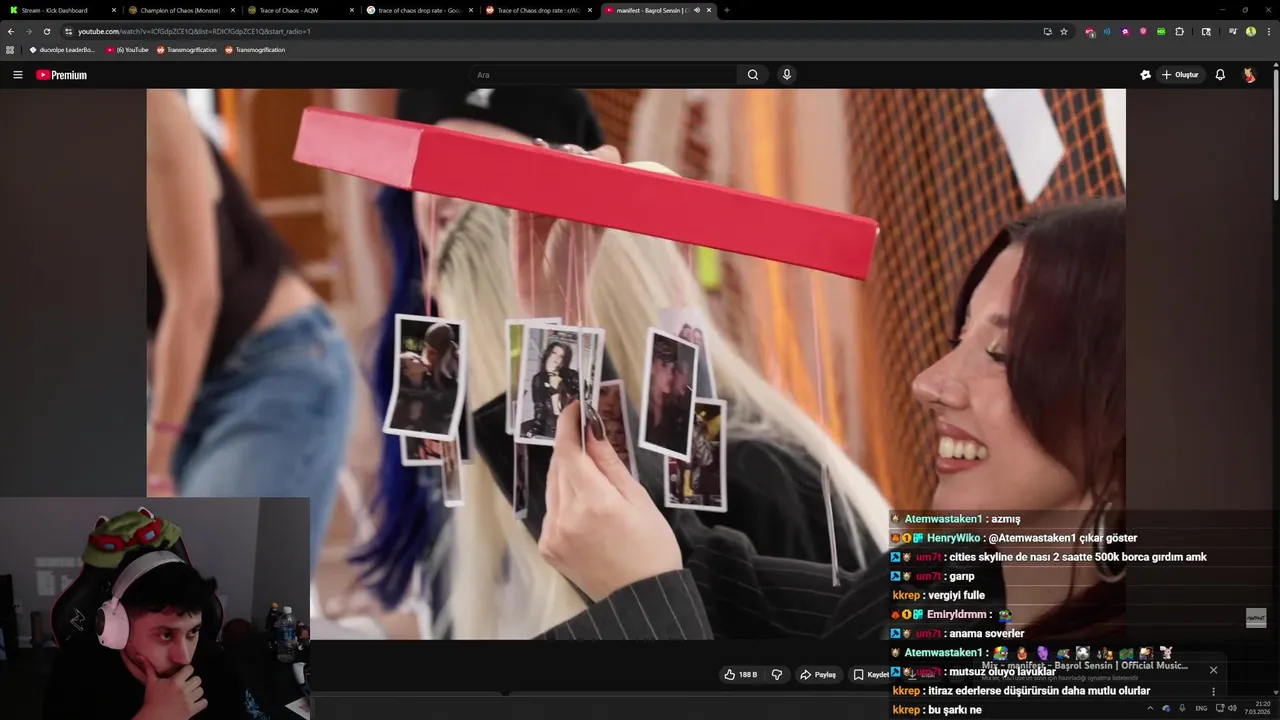The width and height of the screenshot is (1280, 720).
Task: Dislike the video with thumbs-down
Action: coord(777,675)
